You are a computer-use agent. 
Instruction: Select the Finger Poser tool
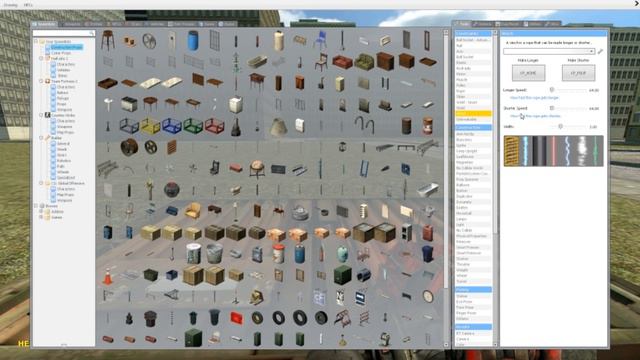point(473,313)
